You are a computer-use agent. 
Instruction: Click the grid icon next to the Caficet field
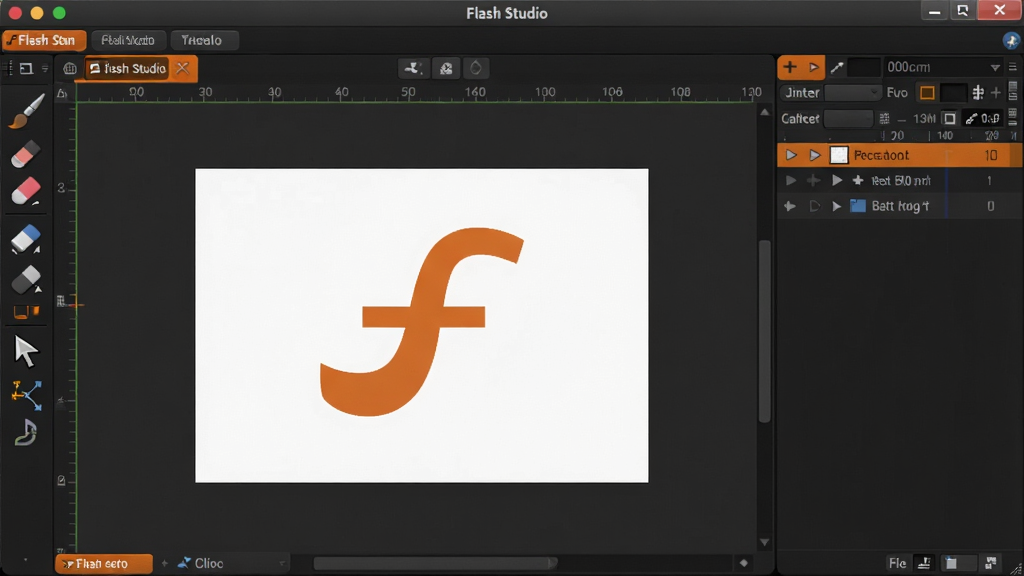point(884,118)
